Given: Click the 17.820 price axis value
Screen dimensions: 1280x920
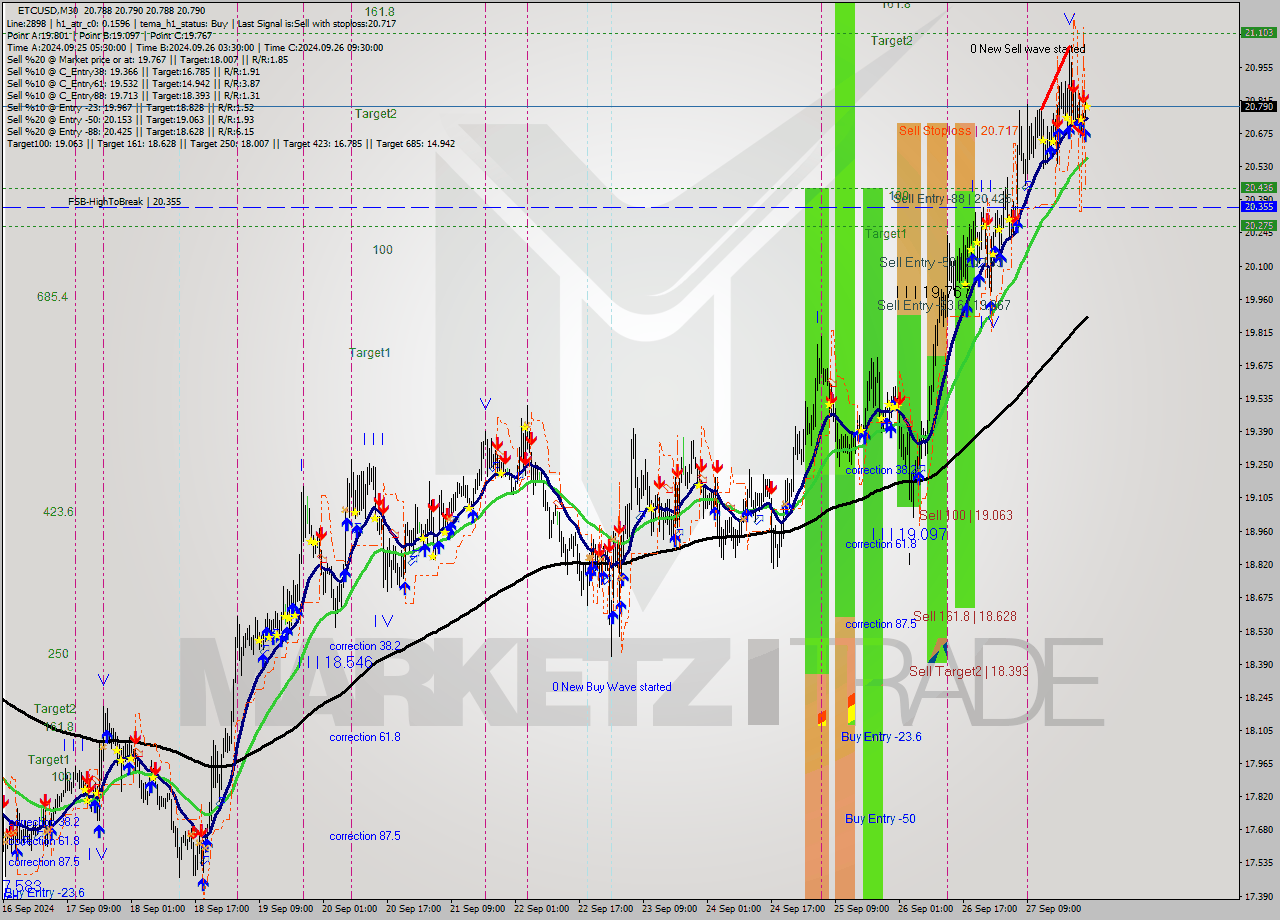Looking at the screenshot, I should [x=1258, y=796].
